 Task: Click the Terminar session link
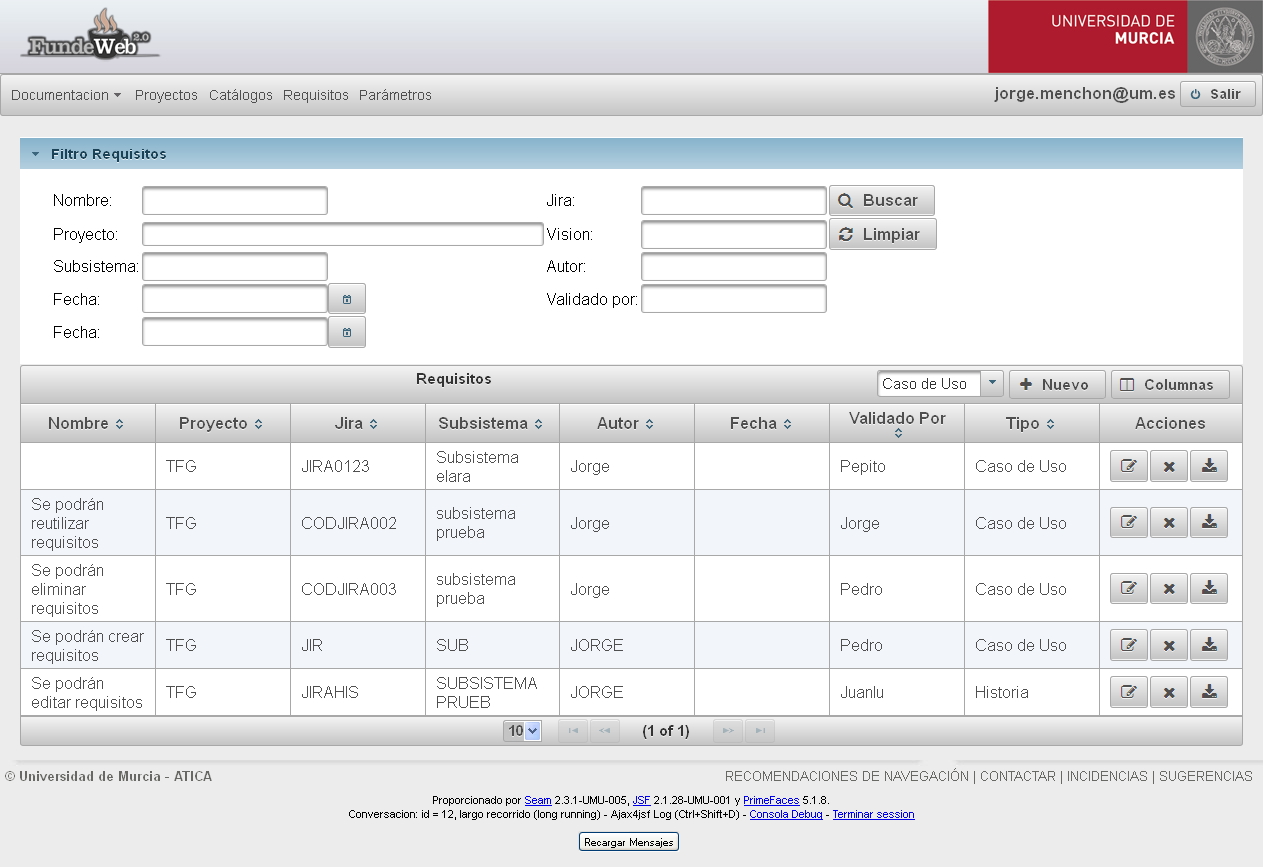(x=873, y=814)
